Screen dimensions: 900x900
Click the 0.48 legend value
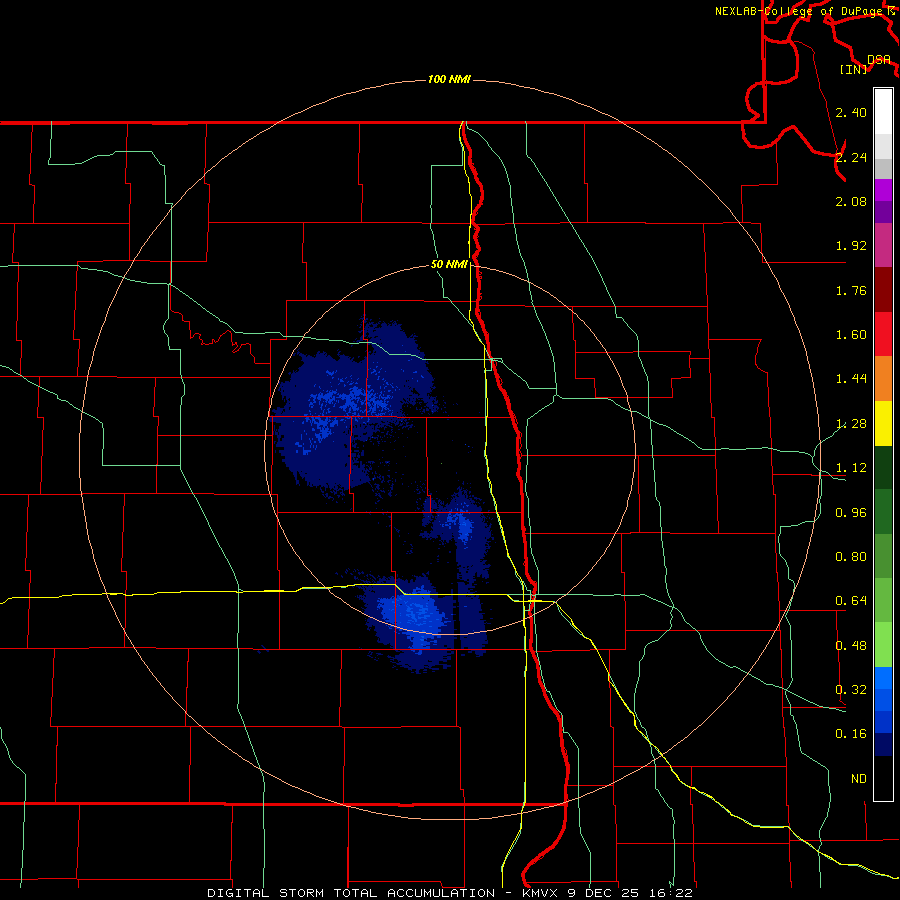point(851,646)
